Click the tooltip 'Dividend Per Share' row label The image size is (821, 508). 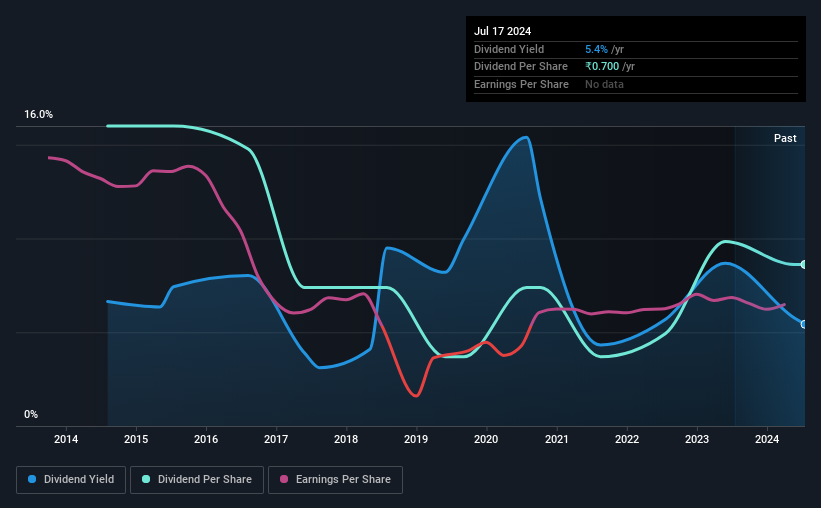pos(520,67)
